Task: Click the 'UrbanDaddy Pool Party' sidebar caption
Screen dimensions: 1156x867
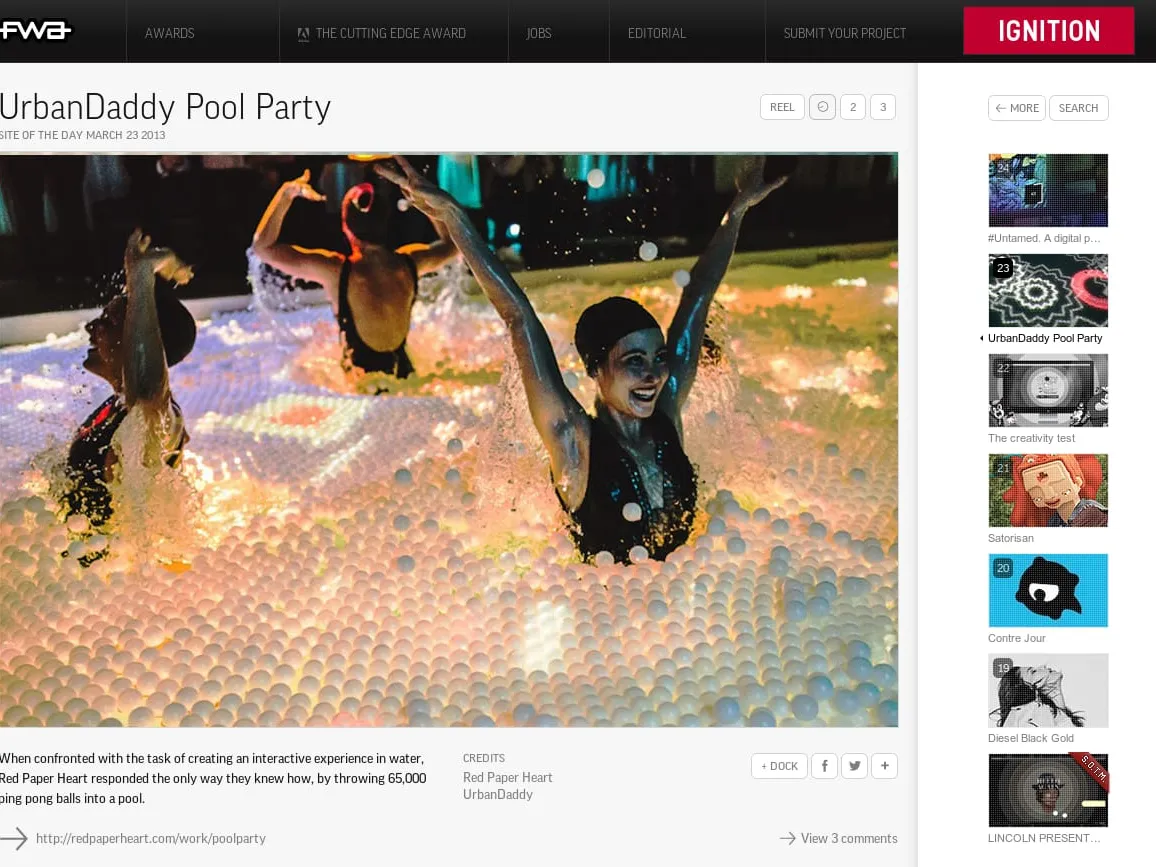Action: [x=1045, y=338]
